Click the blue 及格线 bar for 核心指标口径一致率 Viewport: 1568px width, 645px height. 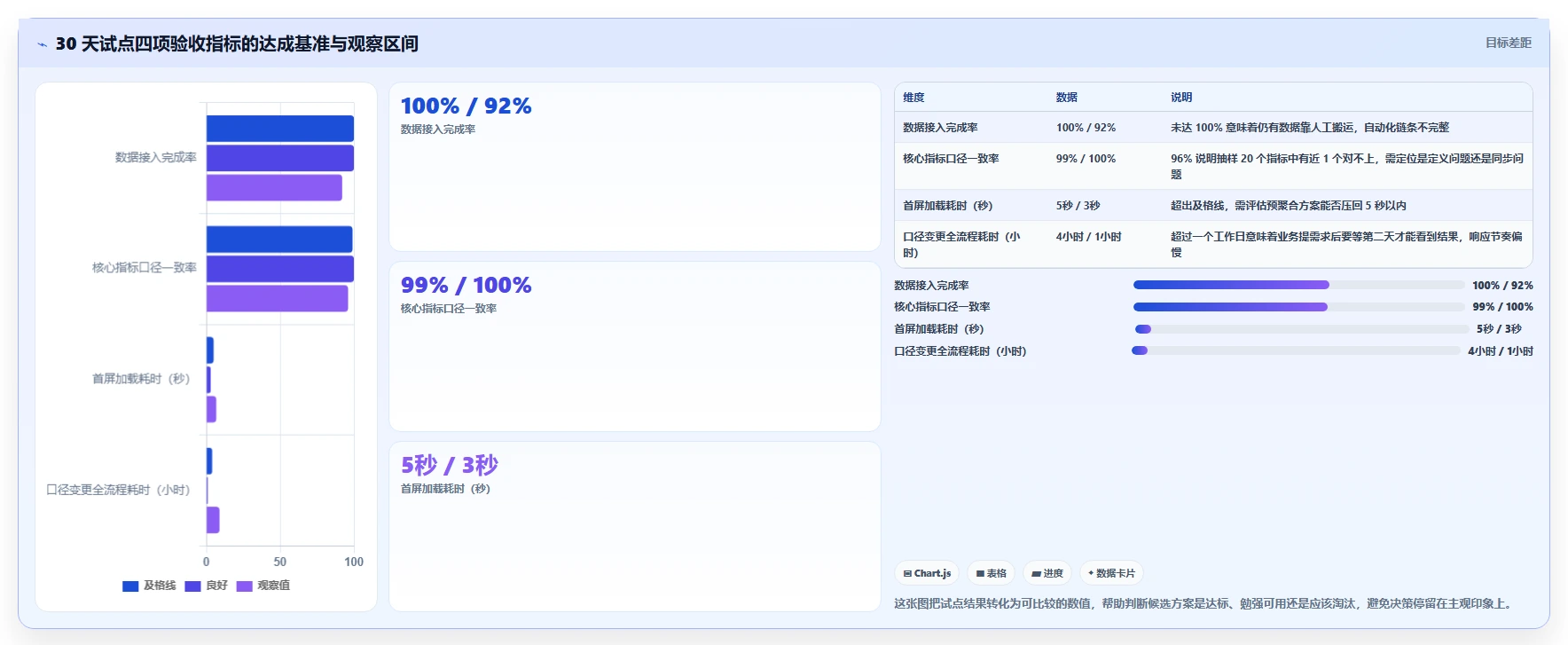pyautogui.click(x=279, y=240)
